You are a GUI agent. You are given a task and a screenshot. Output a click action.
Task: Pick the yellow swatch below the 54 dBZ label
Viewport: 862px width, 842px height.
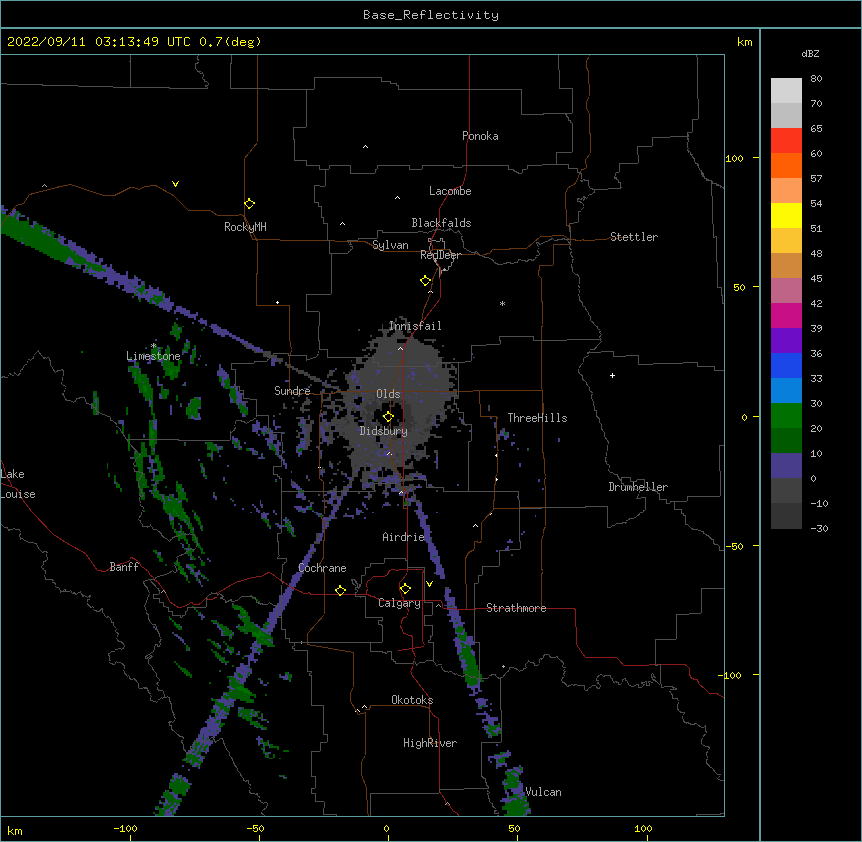[786, 215]
